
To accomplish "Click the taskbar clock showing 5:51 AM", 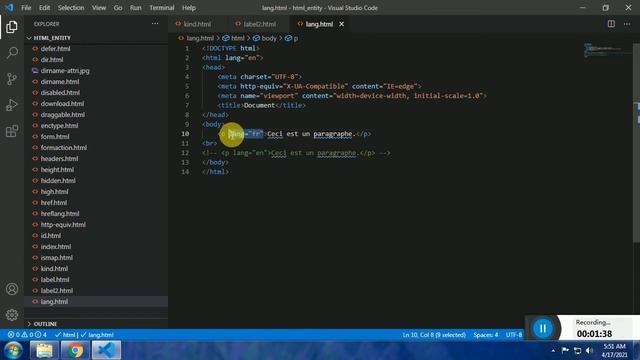I will pos(614,351).
